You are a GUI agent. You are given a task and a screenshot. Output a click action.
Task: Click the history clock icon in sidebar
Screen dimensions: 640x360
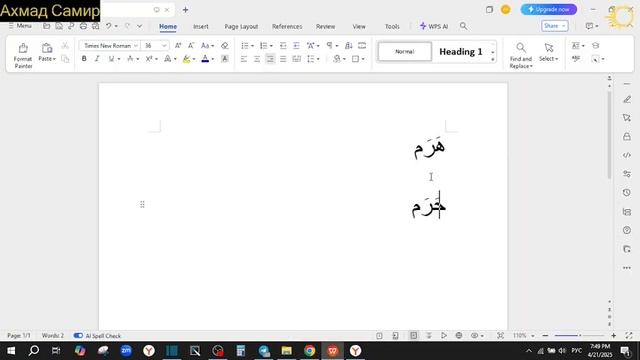coord(627,193)
